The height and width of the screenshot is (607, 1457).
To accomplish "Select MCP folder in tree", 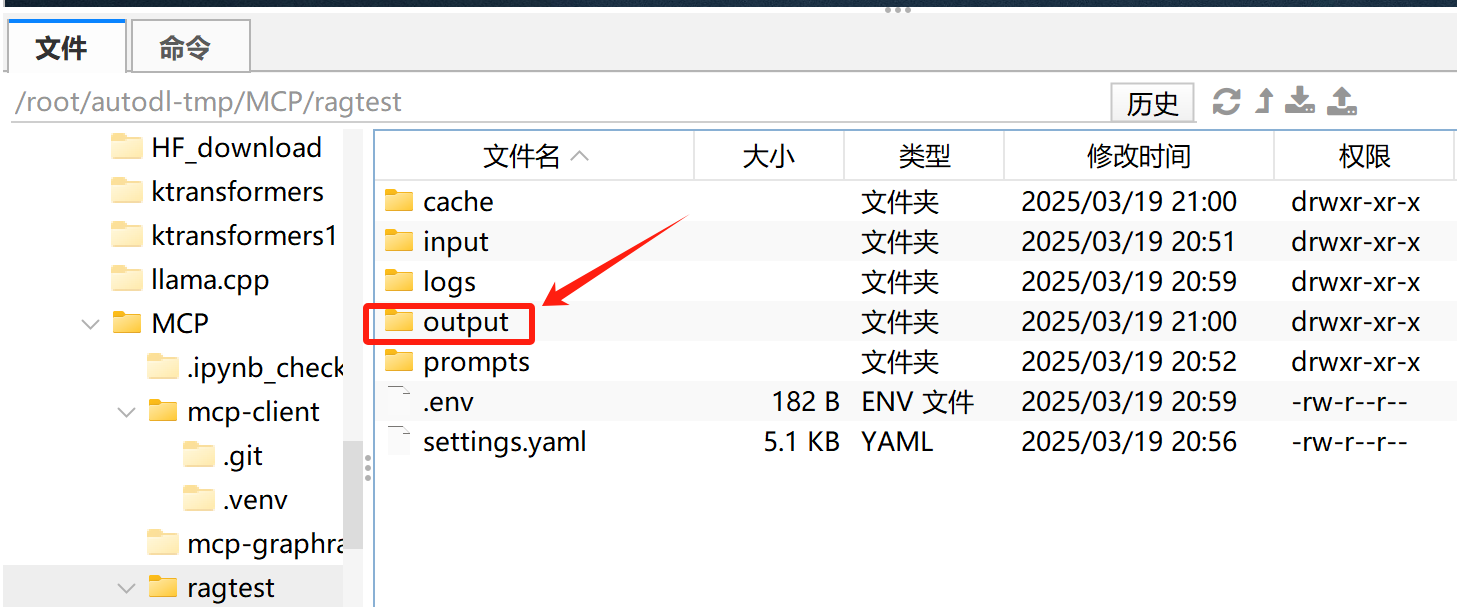I will tap(180, 324).
